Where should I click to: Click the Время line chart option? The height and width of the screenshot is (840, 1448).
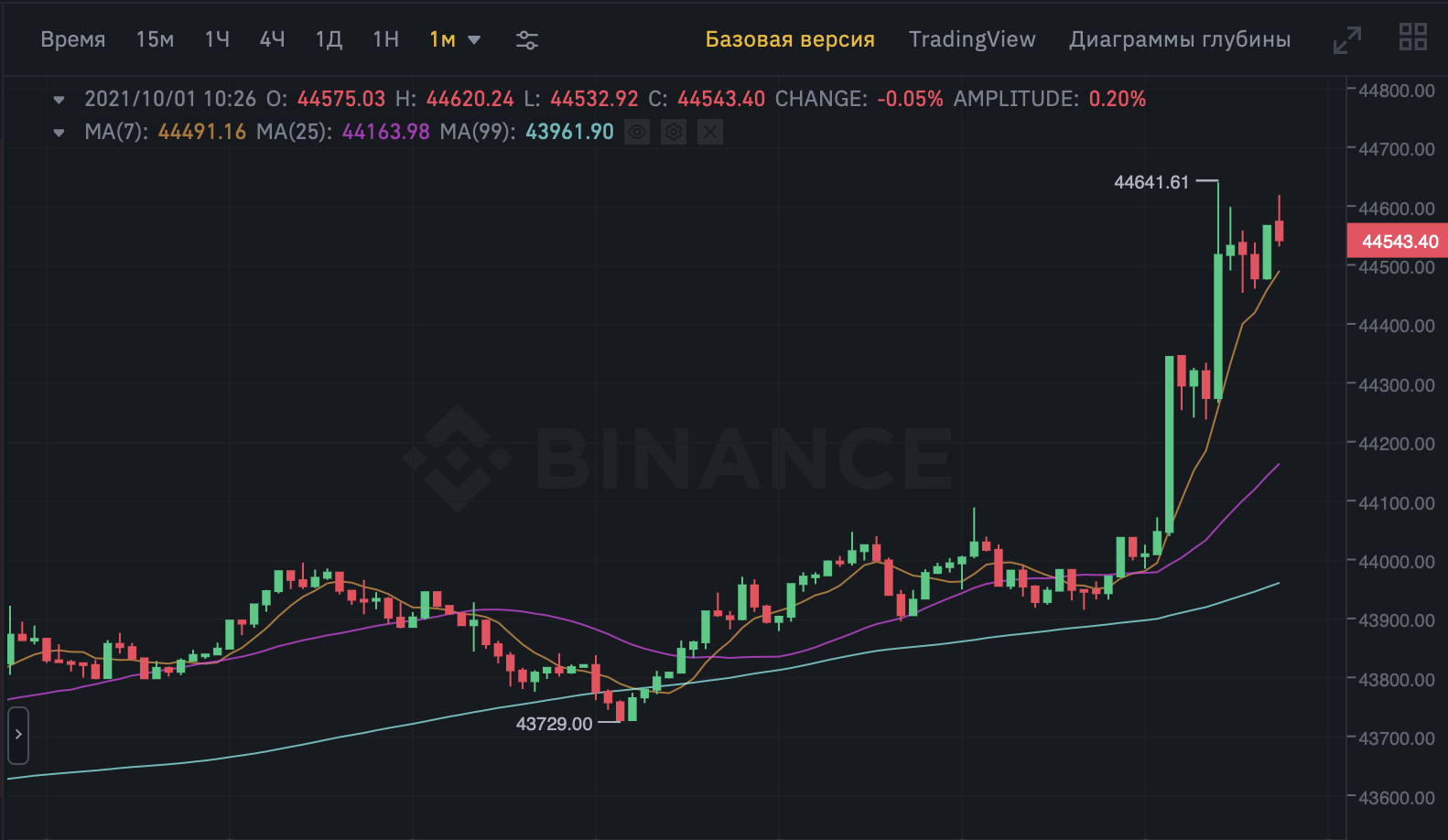point(73,39)
